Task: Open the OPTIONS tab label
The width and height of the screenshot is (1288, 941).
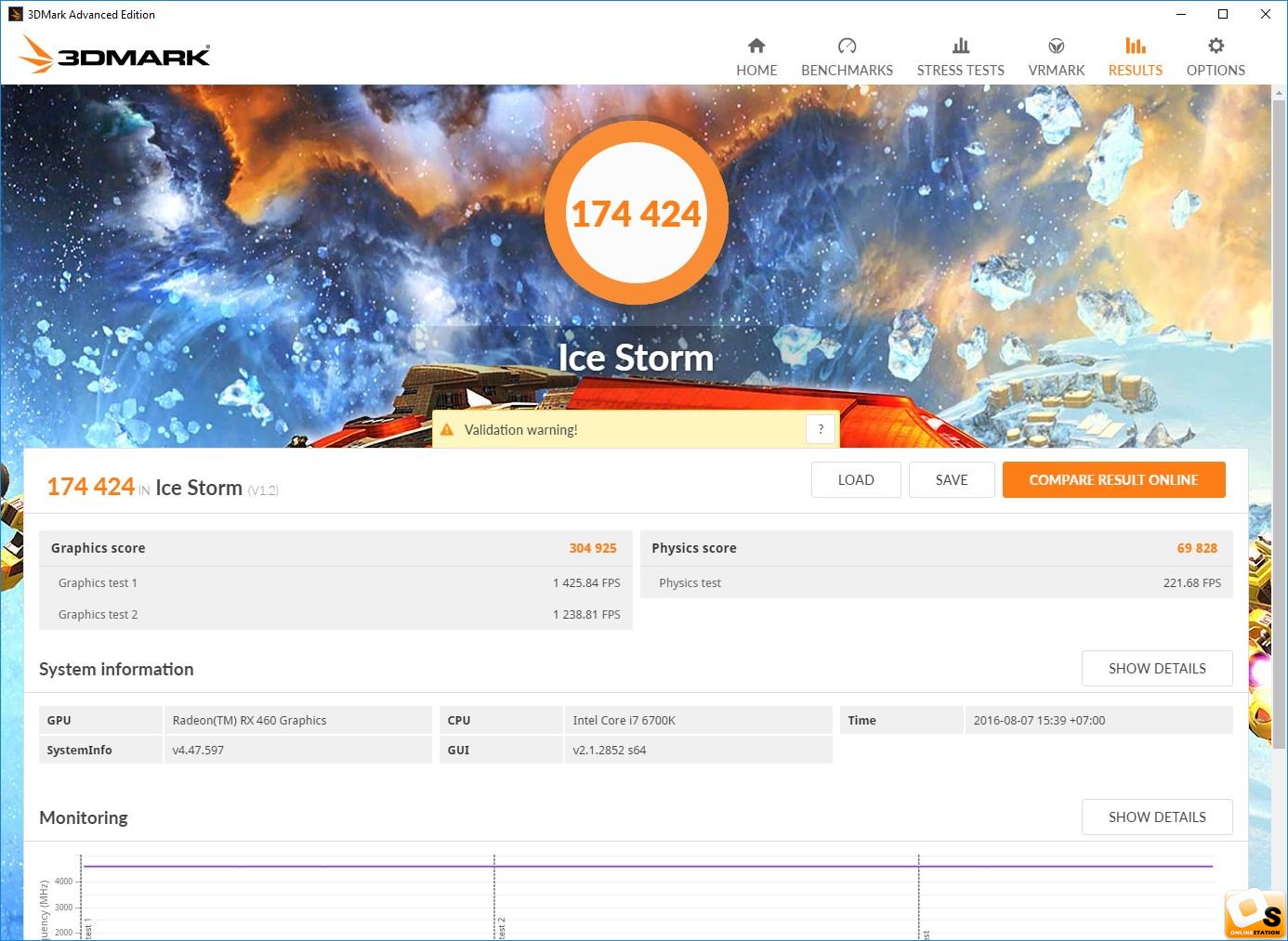Action: pyautogui.click(x=1216, y=71)
